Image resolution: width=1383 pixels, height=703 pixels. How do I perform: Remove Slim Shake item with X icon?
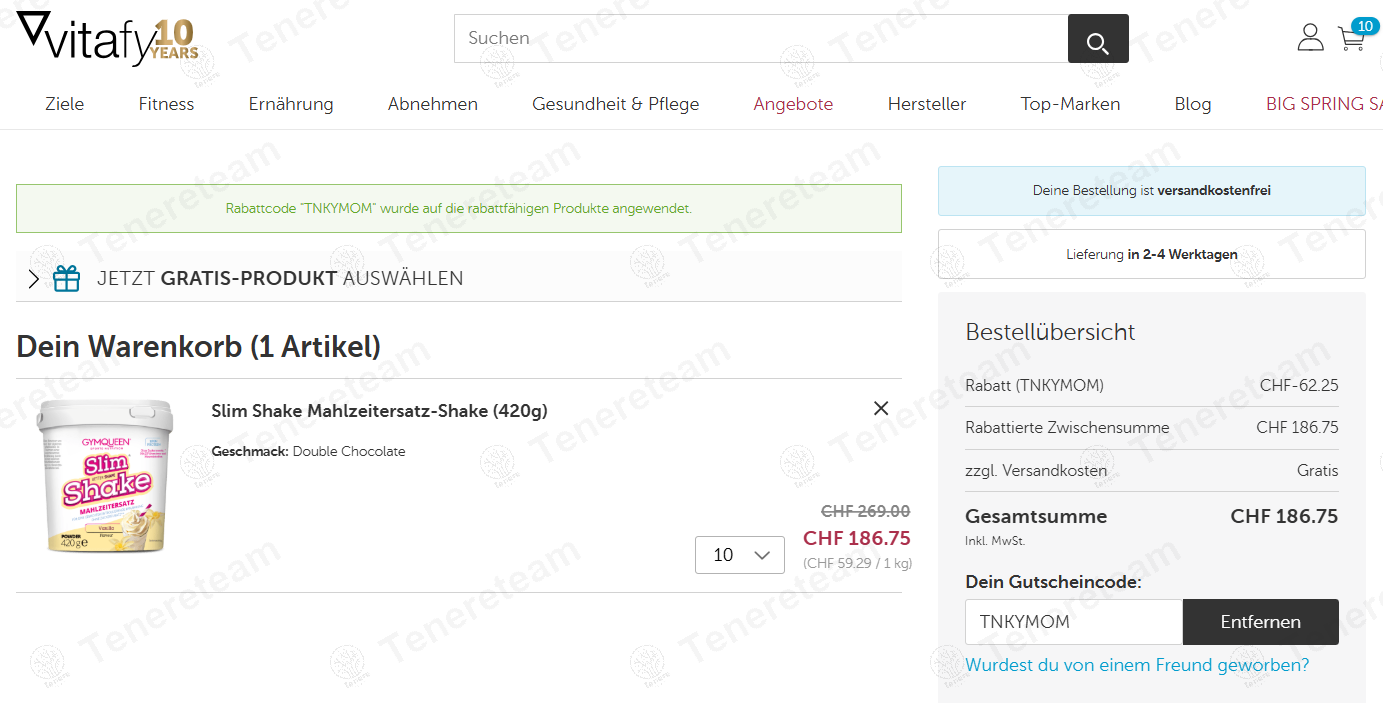click(x=881, y=408)
